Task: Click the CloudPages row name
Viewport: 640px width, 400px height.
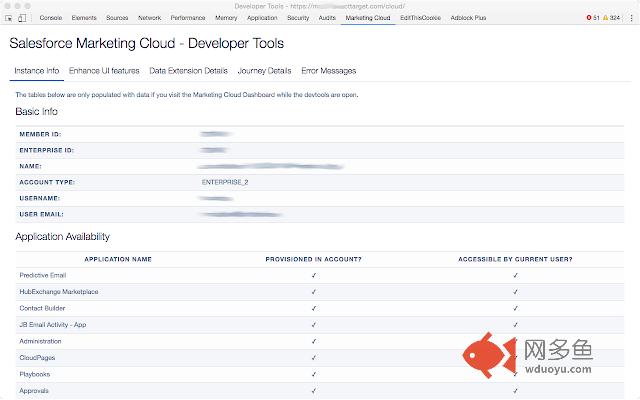Action: point(37,358)
